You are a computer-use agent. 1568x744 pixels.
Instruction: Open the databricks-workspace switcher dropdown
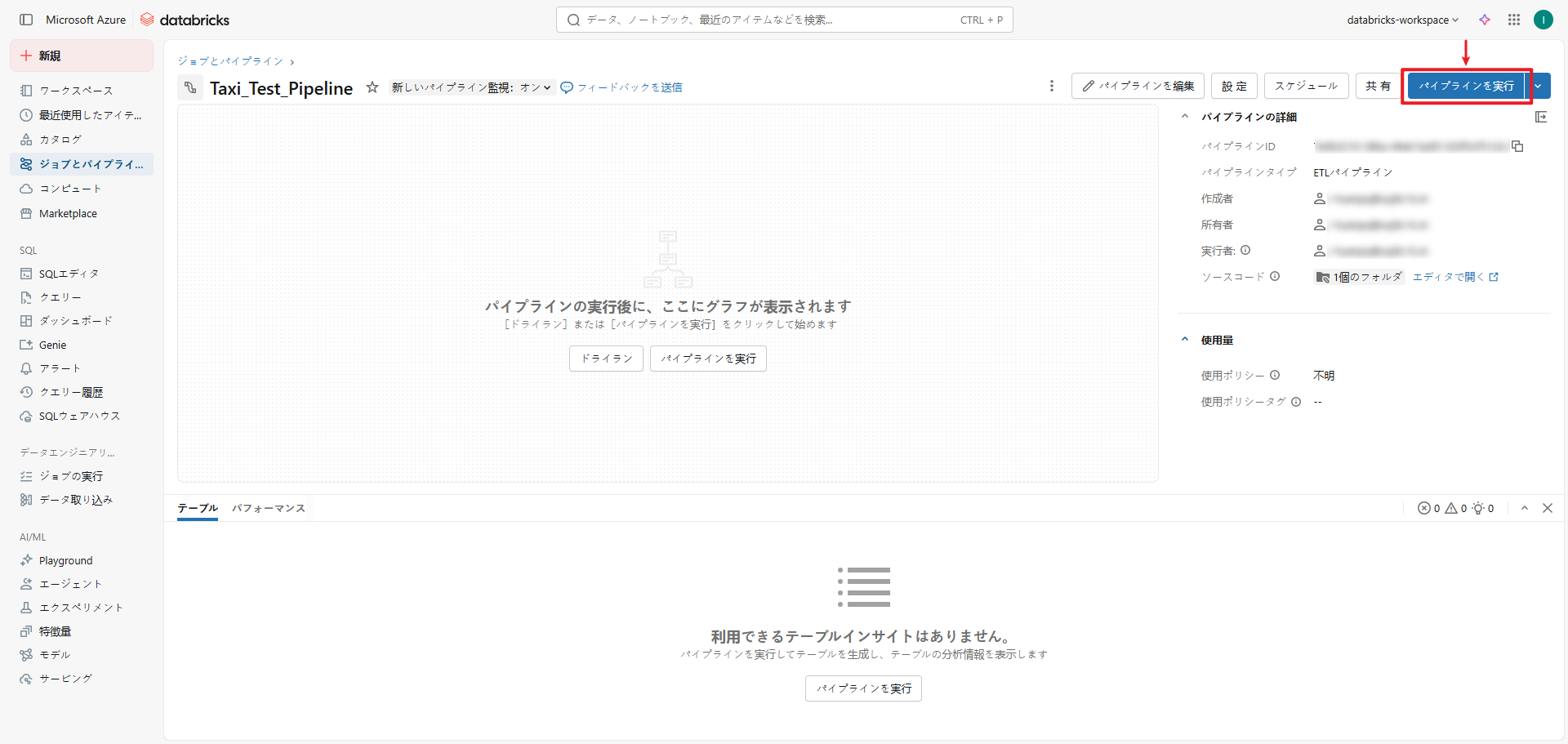(x=1402, y=20)
